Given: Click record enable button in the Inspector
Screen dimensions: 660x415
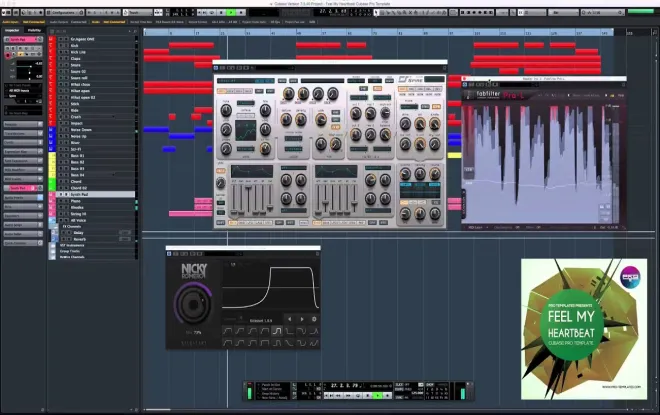Looking at the screenshot, I should click(x=8, y=55).
